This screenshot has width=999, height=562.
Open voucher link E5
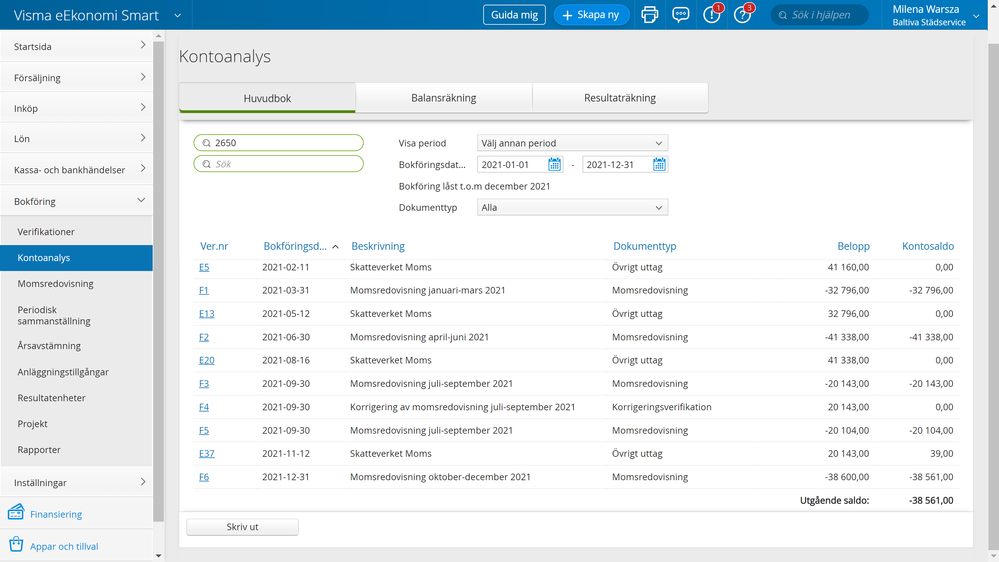click(204, 267)
